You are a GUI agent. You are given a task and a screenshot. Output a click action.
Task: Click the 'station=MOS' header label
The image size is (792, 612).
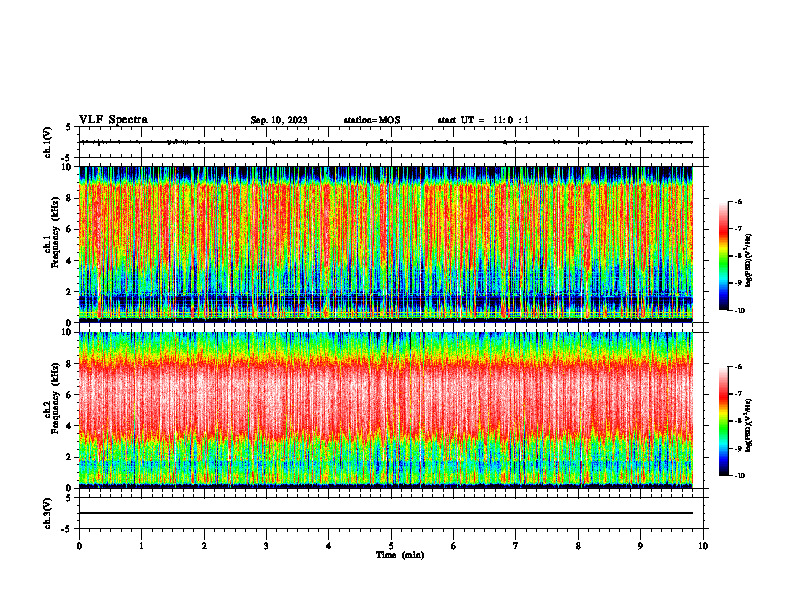[372, 120]
